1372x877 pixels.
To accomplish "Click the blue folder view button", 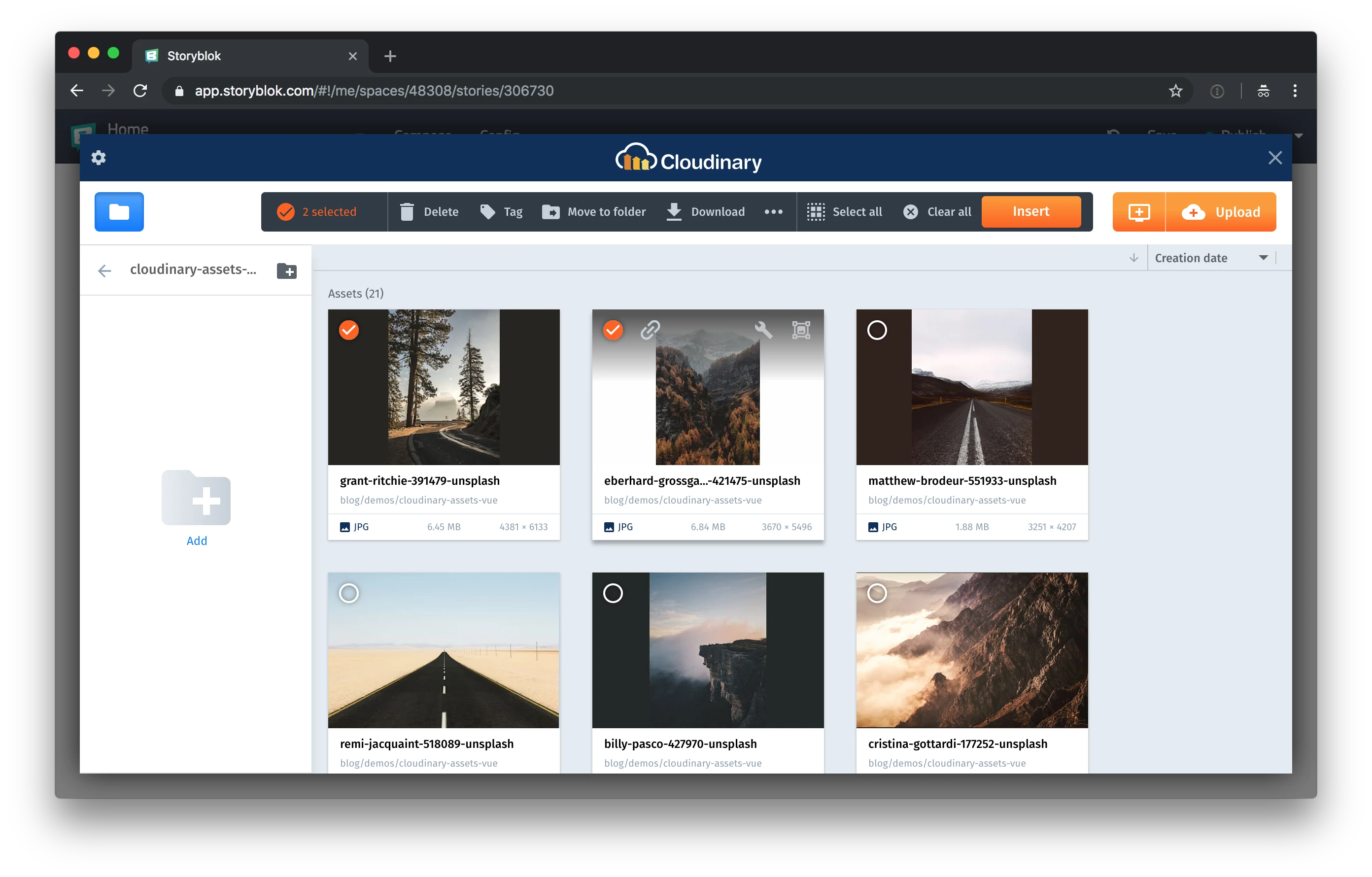I will coord(119,212).
